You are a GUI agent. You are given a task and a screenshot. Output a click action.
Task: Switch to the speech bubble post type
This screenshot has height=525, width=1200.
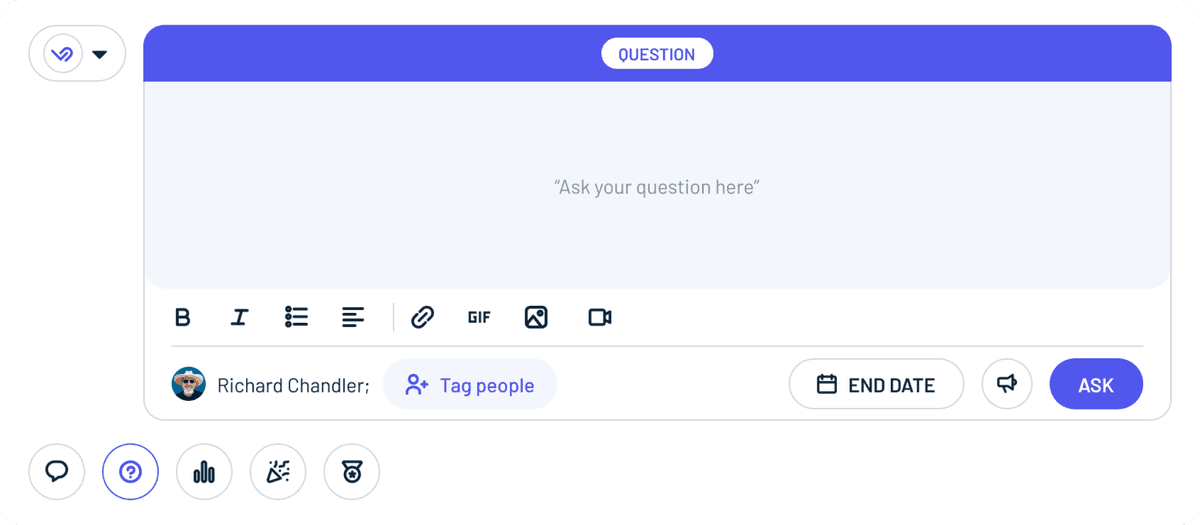pos(57,471)
